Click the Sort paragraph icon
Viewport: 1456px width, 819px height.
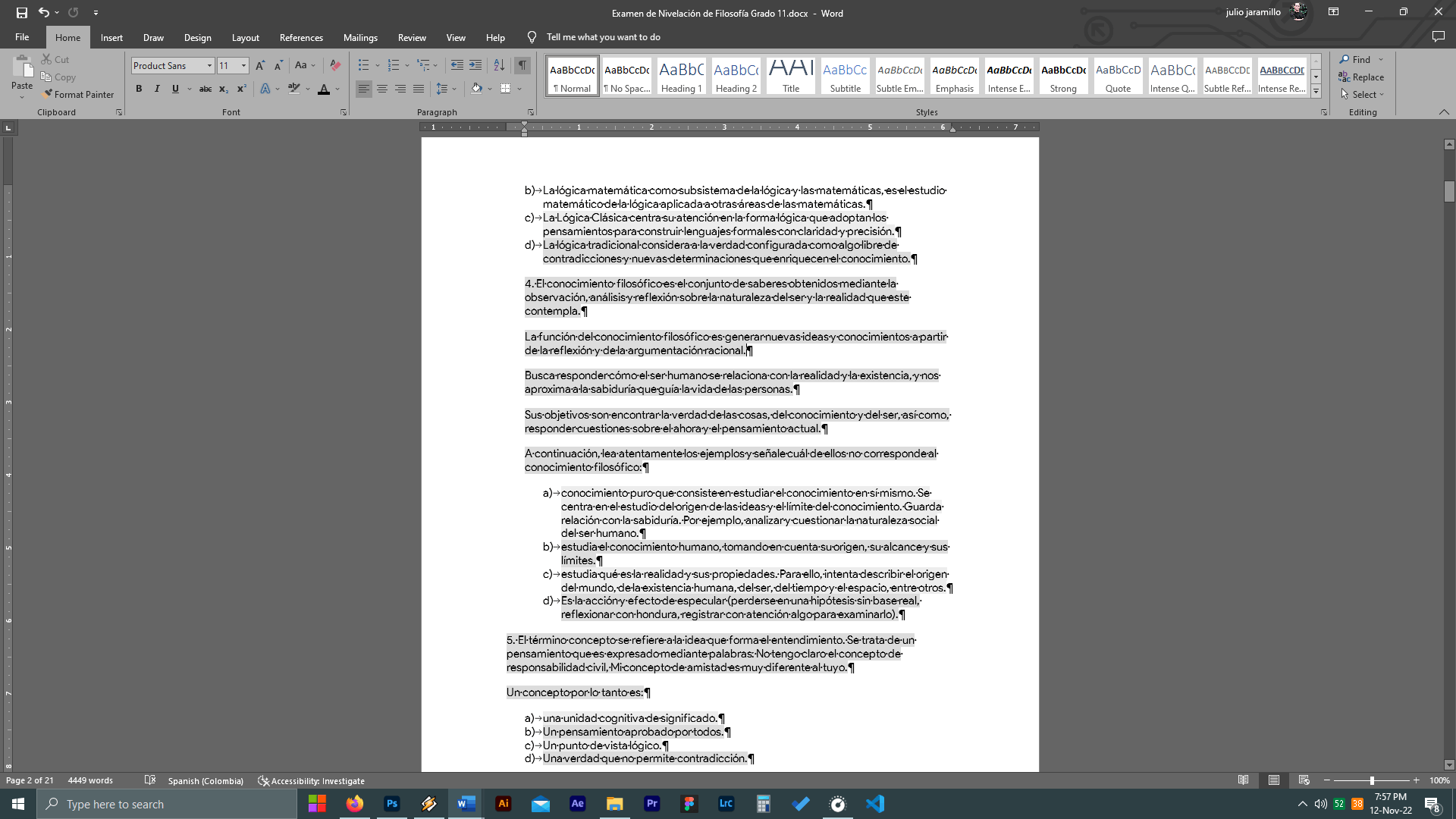[x=499, y=65]
